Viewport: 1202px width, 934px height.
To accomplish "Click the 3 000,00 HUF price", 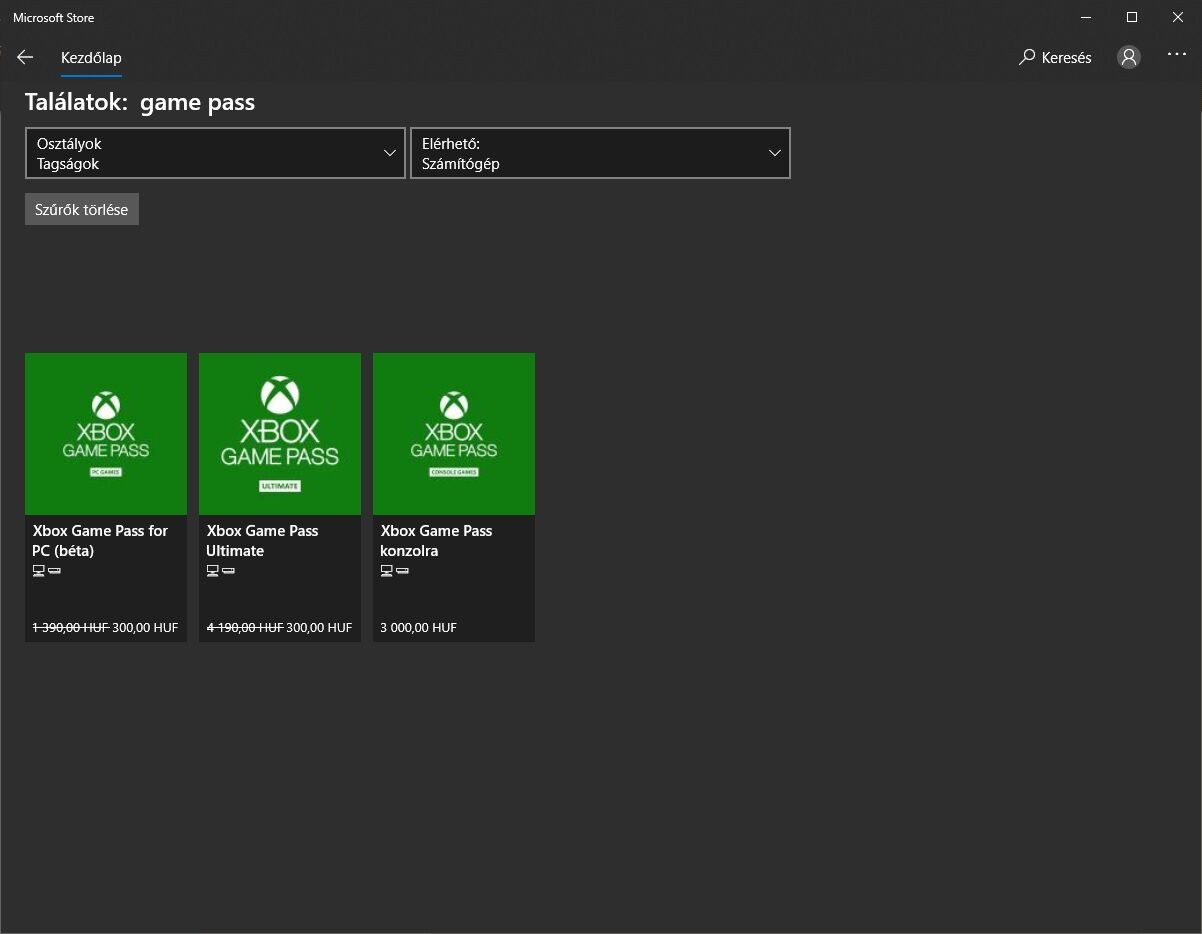I will tap(418, 628).
